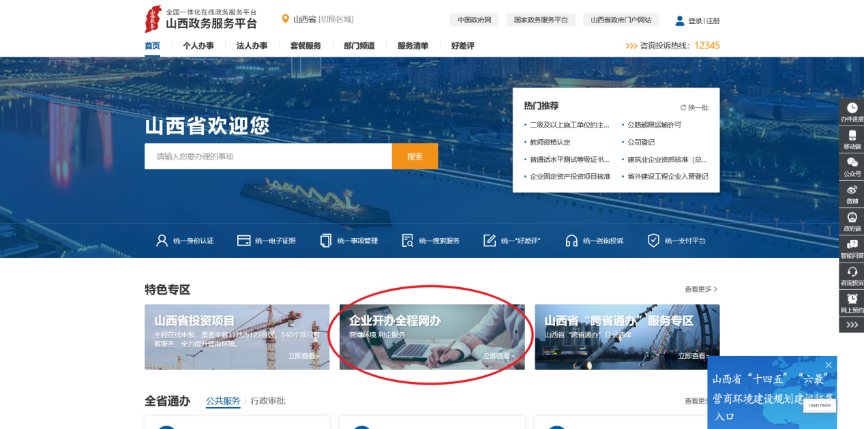Click the 统一身份认证 person icon
This screenshot has width=864, height=429.
click(x=161, y=241)
